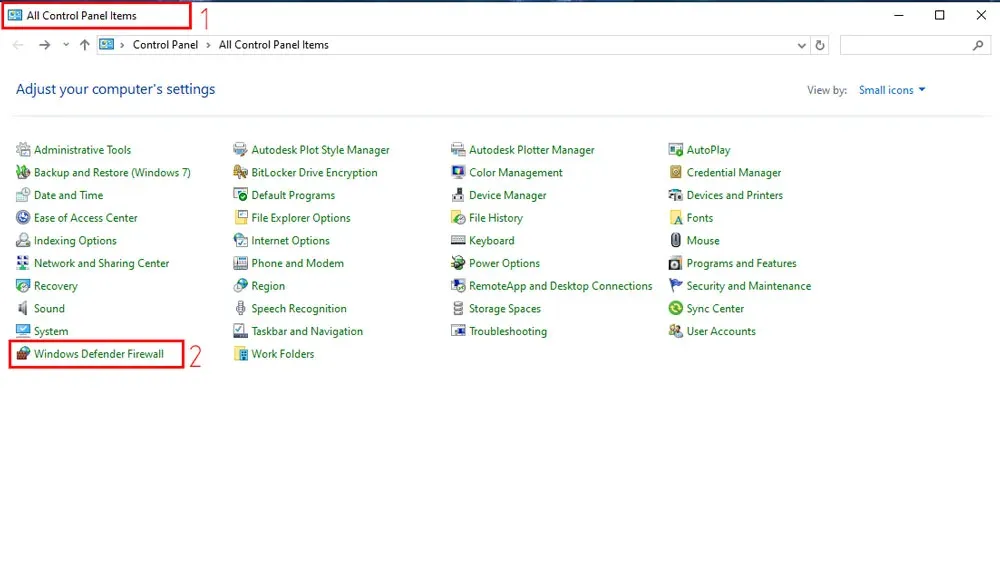Click the Control Panel breadcrumb
Screen dimensions: 1000x574
click(165, 45)
